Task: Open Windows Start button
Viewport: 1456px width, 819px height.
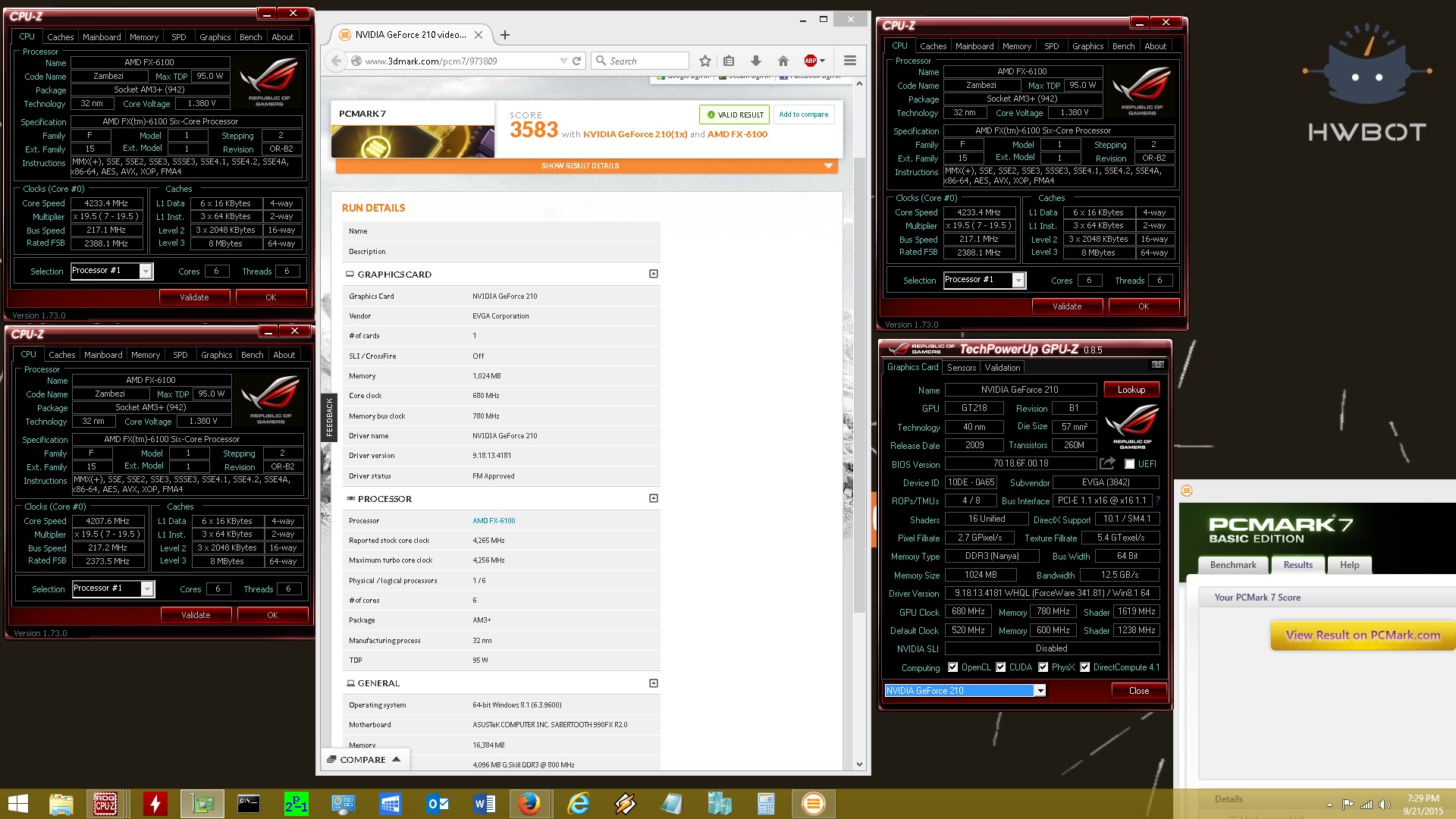Action: pyautogui.click(x=17, y=804)
